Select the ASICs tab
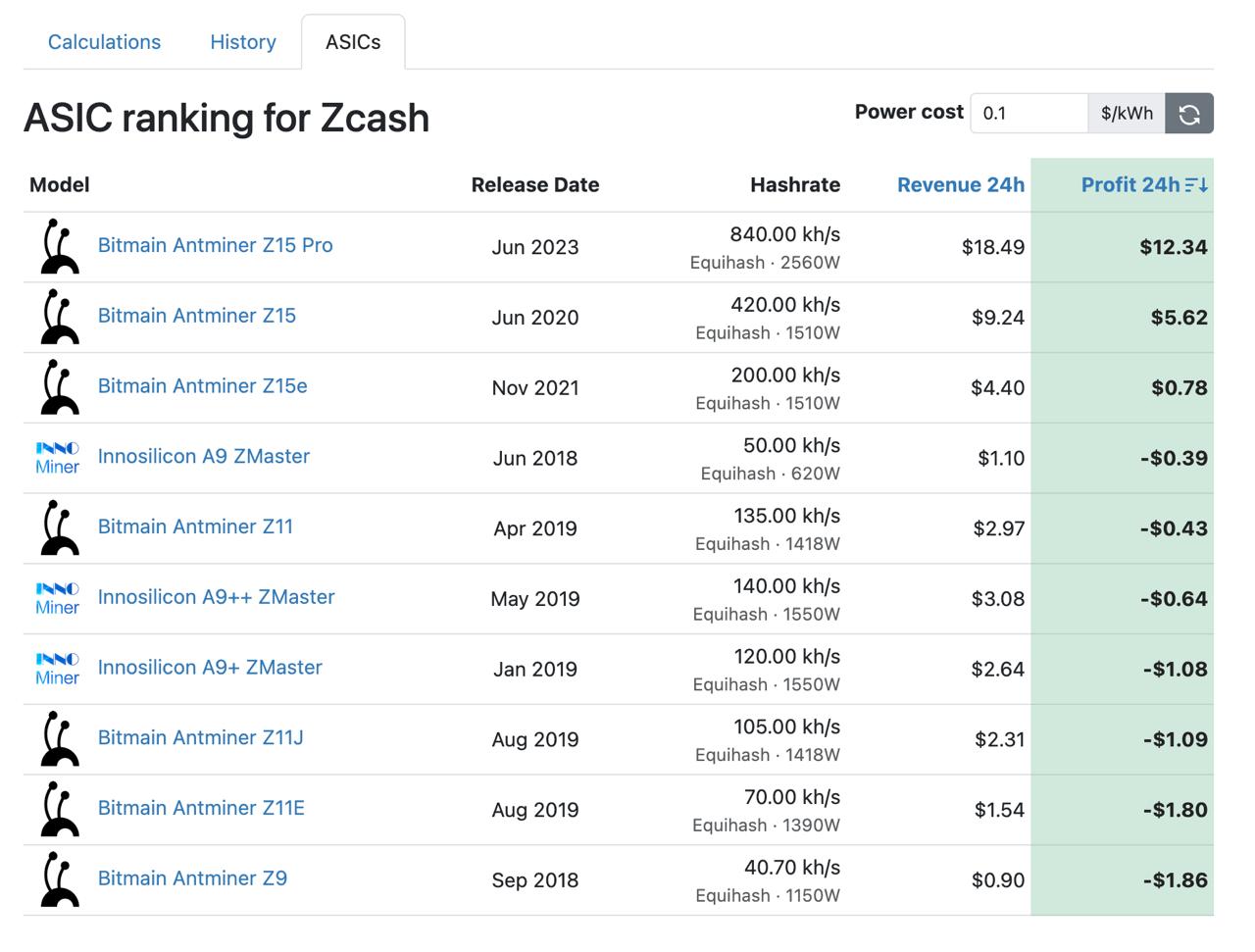The image size is (1255, 952). pyautogui.click(x=353, y=41)
